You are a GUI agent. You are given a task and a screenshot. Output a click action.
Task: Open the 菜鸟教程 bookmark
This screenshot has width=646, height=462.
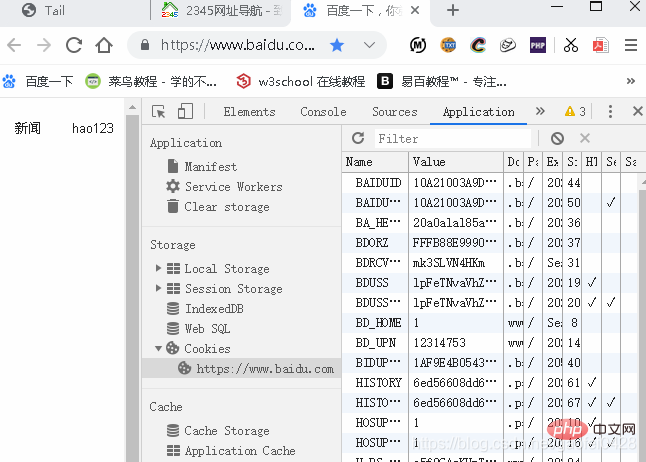[151, 82]
